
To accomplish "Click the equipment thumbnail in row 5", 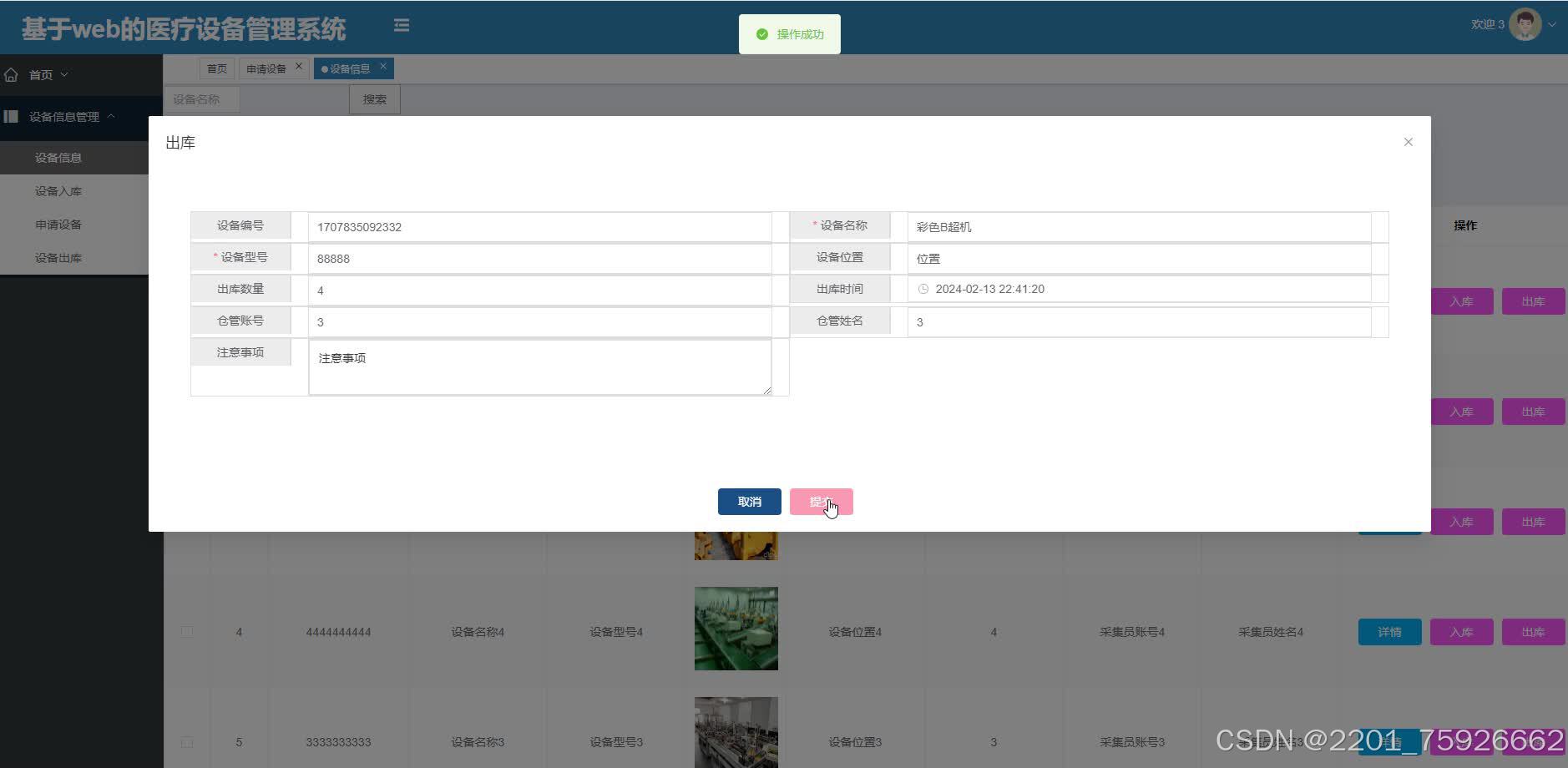I will 736,733.
